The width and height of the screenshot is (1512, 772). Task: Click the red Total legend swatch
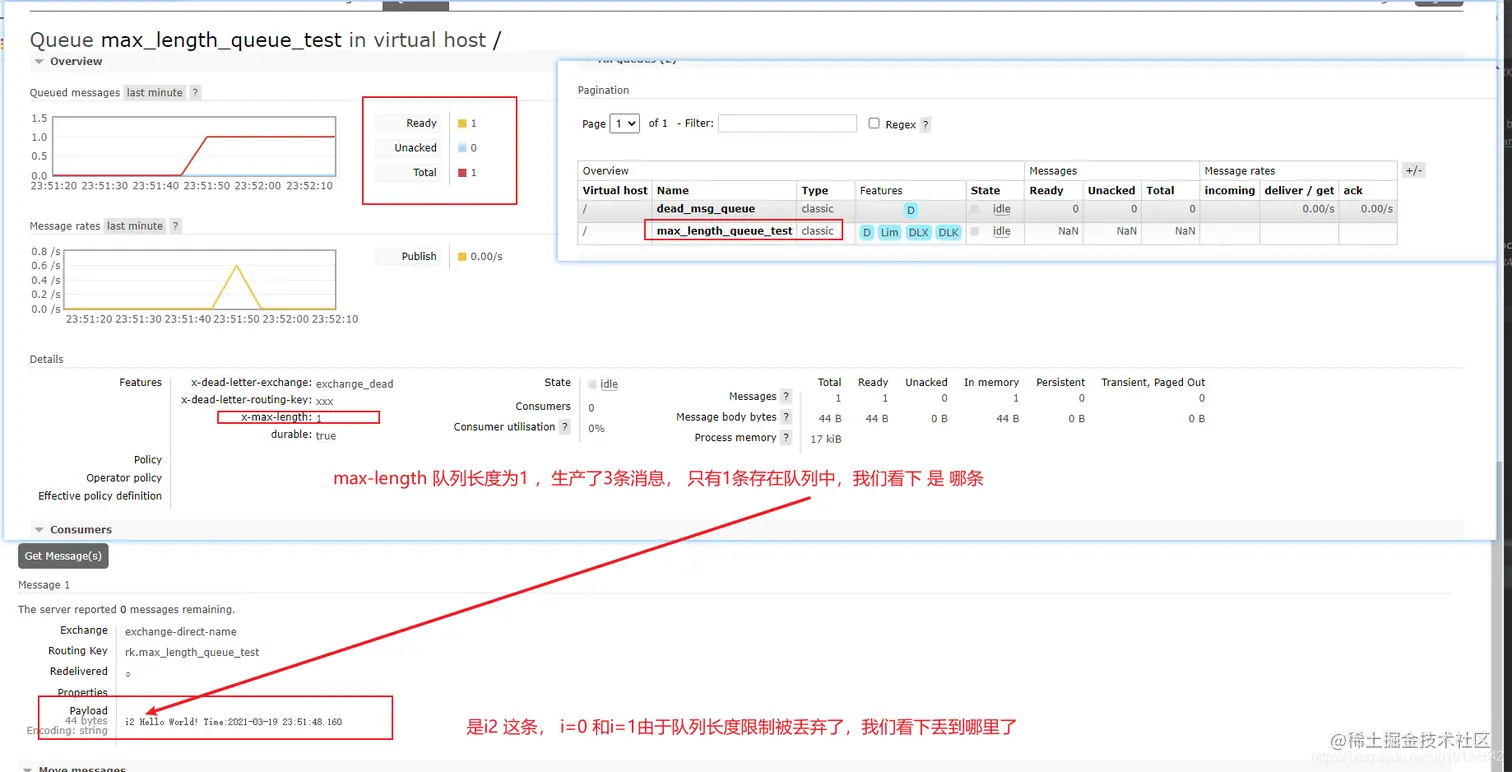coord(462,173)
